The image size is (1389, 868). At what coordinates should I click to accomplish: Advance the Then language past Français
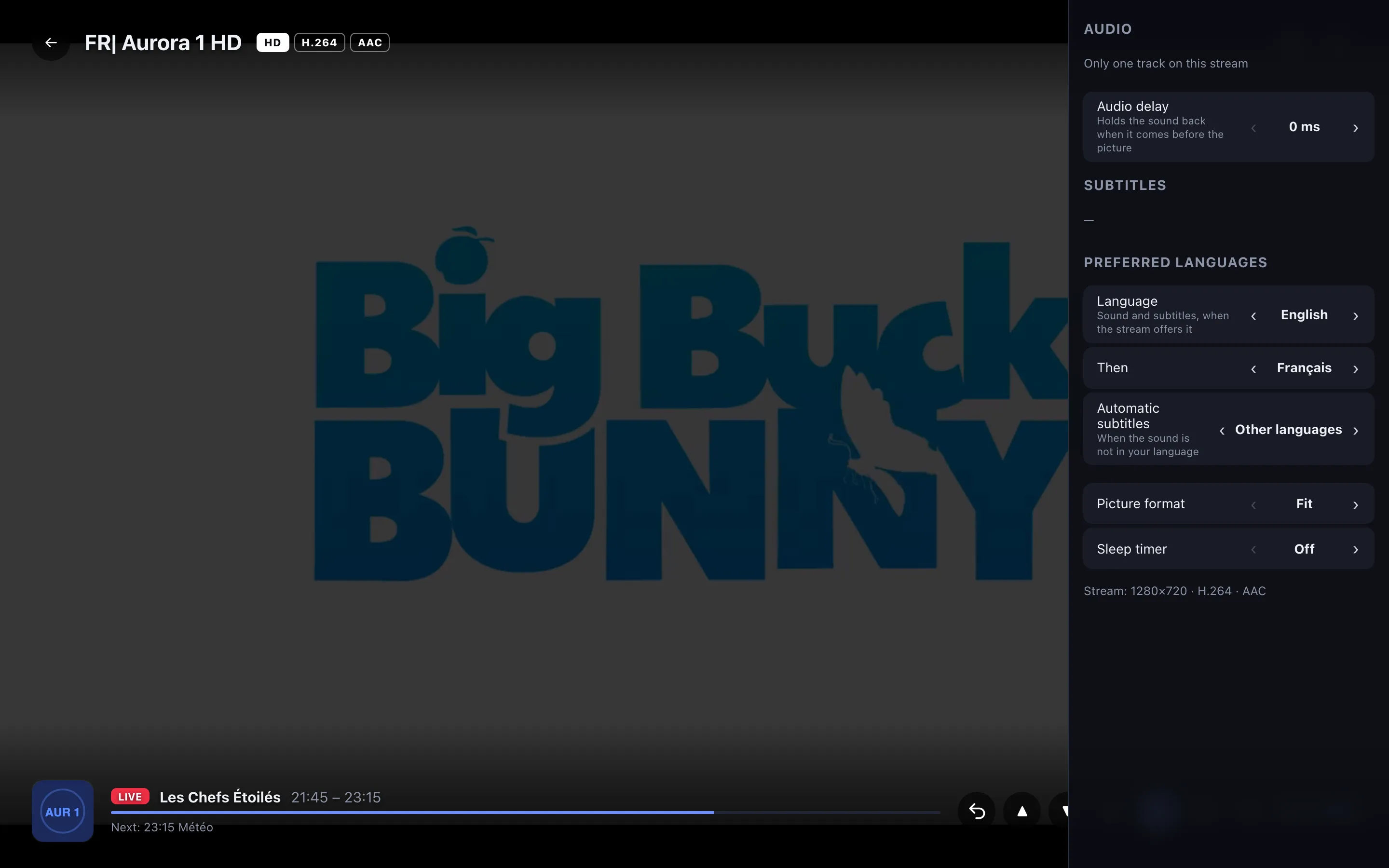click(1356, 368)
